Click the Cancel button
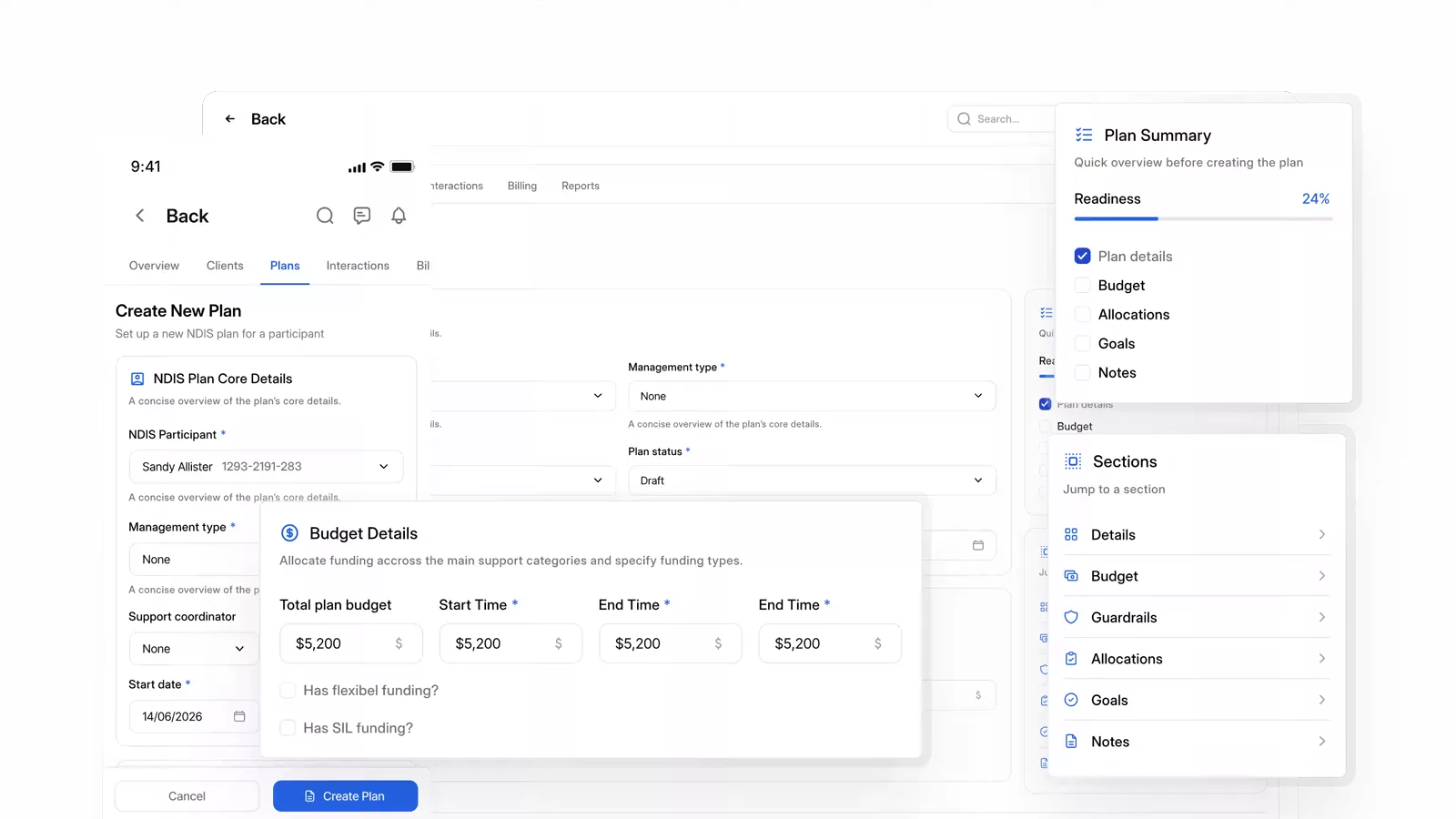The height and width of the screenshot is (819, 1456). pos(187,796)
